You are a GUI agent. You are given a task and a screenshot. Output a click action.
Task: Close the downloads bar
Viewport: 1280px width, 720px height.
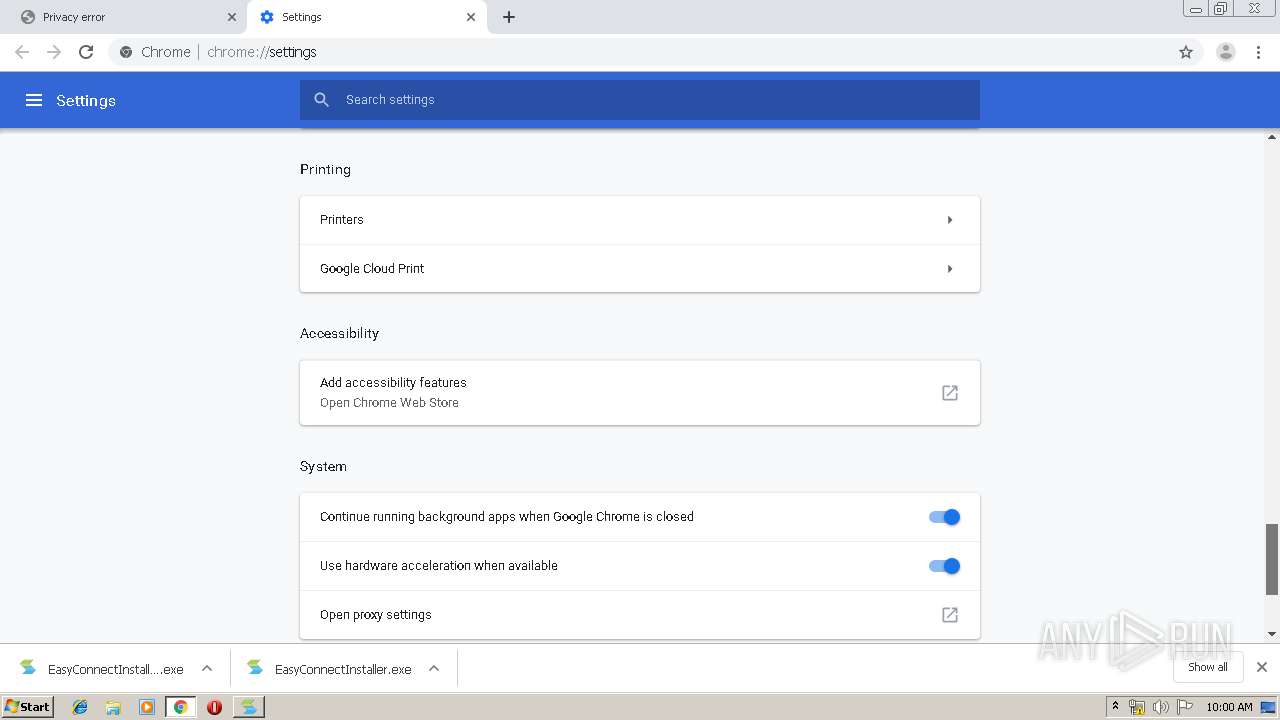click(1262, 667)
